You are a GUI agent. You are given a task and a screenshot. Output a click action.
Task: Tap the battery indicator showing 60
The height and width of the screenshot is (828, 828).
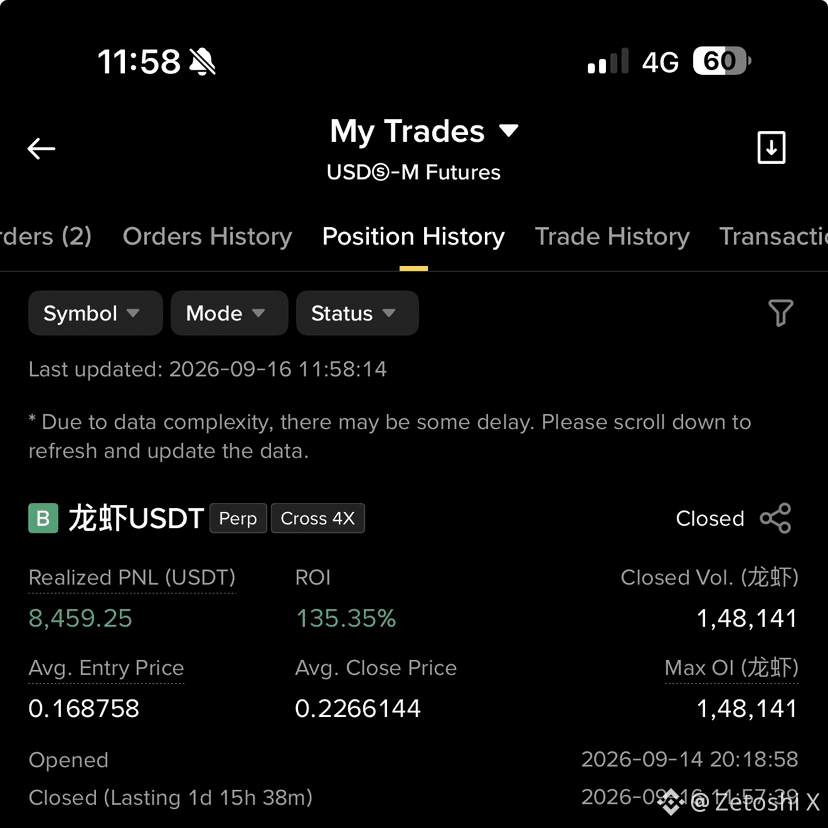click(722, 61)
